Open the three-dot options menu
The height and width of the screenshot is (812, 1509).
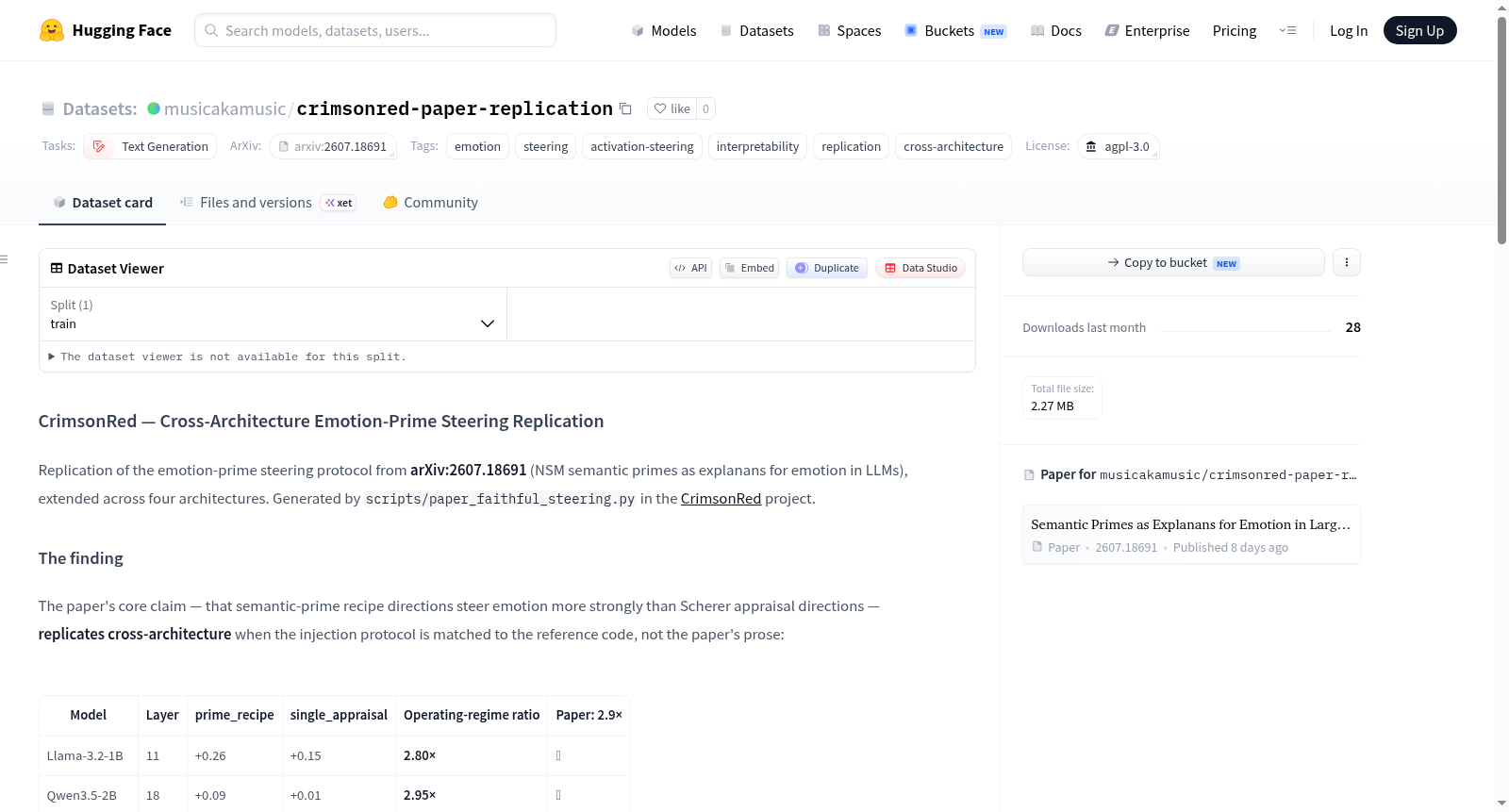[x=1347, y=262]
